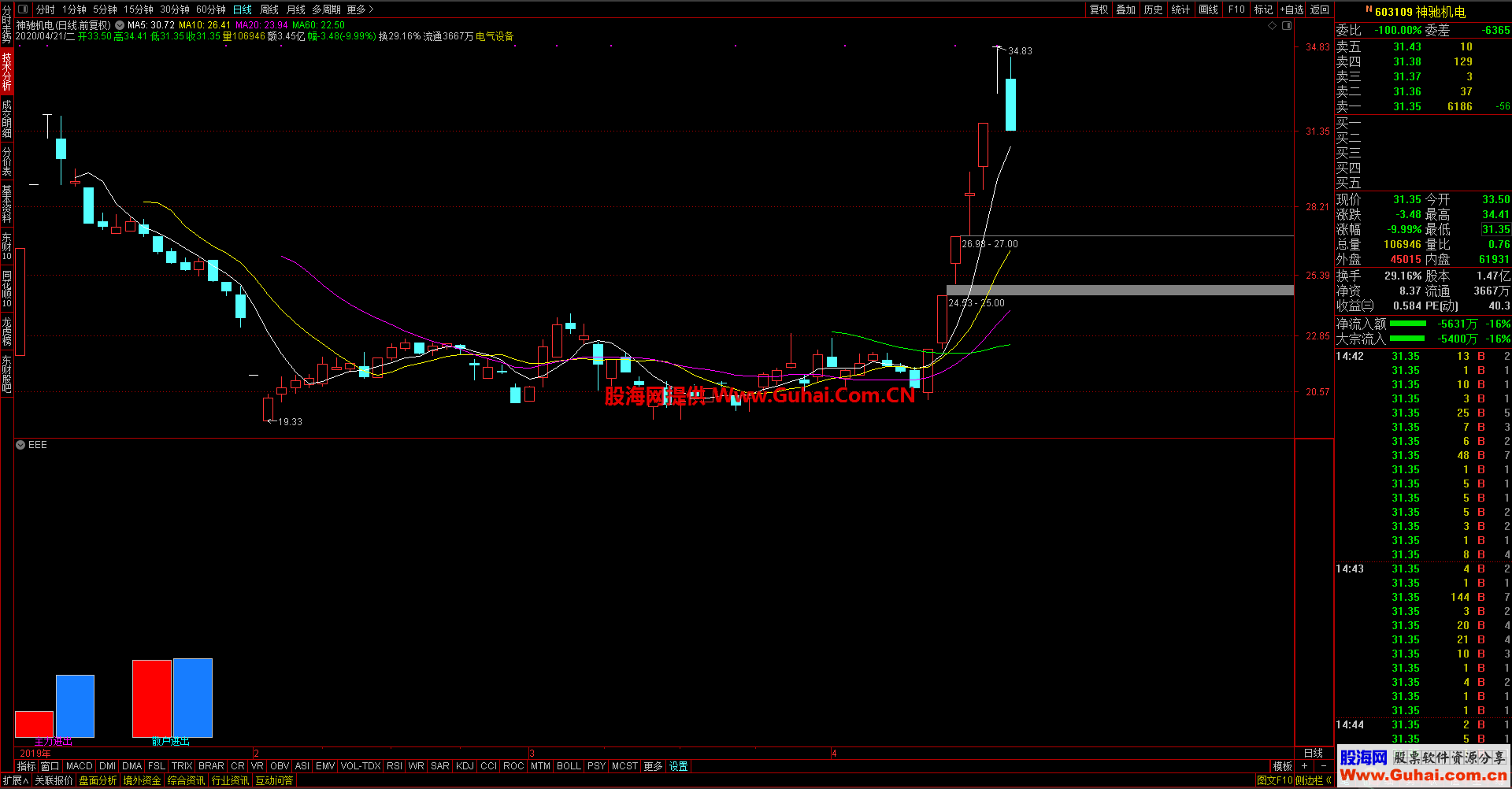Toggle the left panel icon beside 分时

click(23, 9)
